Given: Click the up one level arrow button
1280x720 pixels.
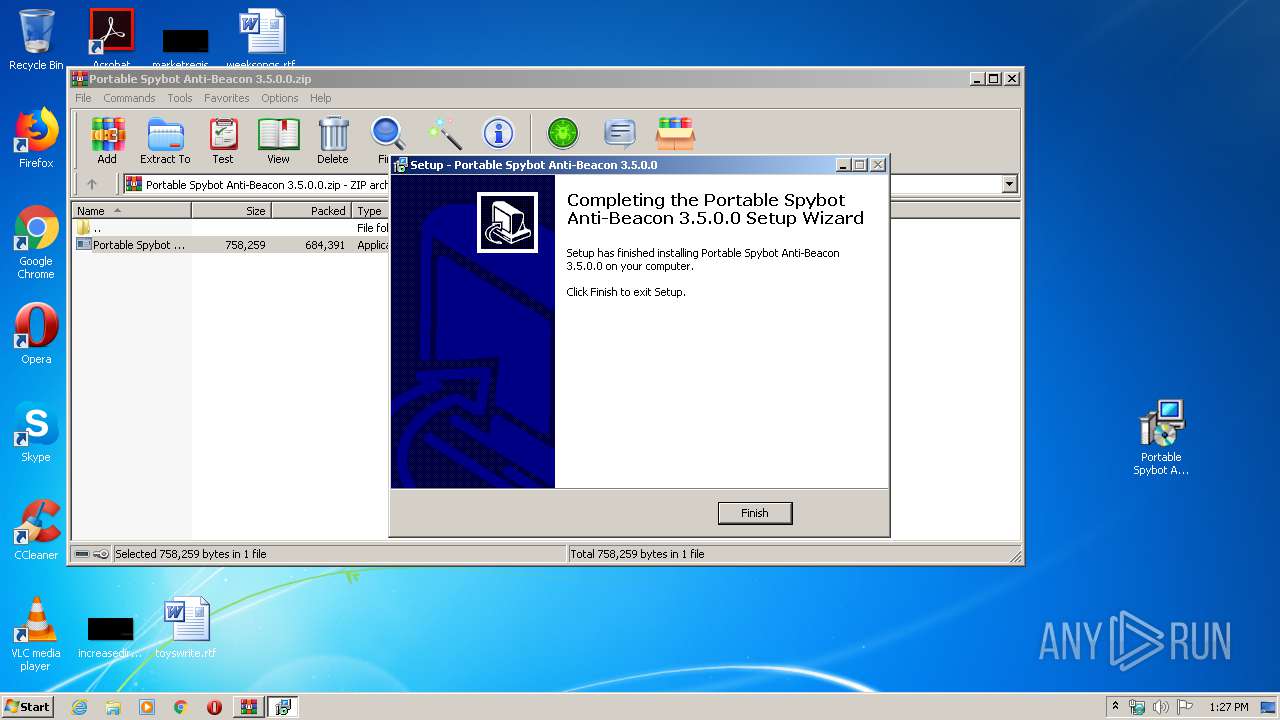Looking at the screenshot, I should tap(92, 184).
